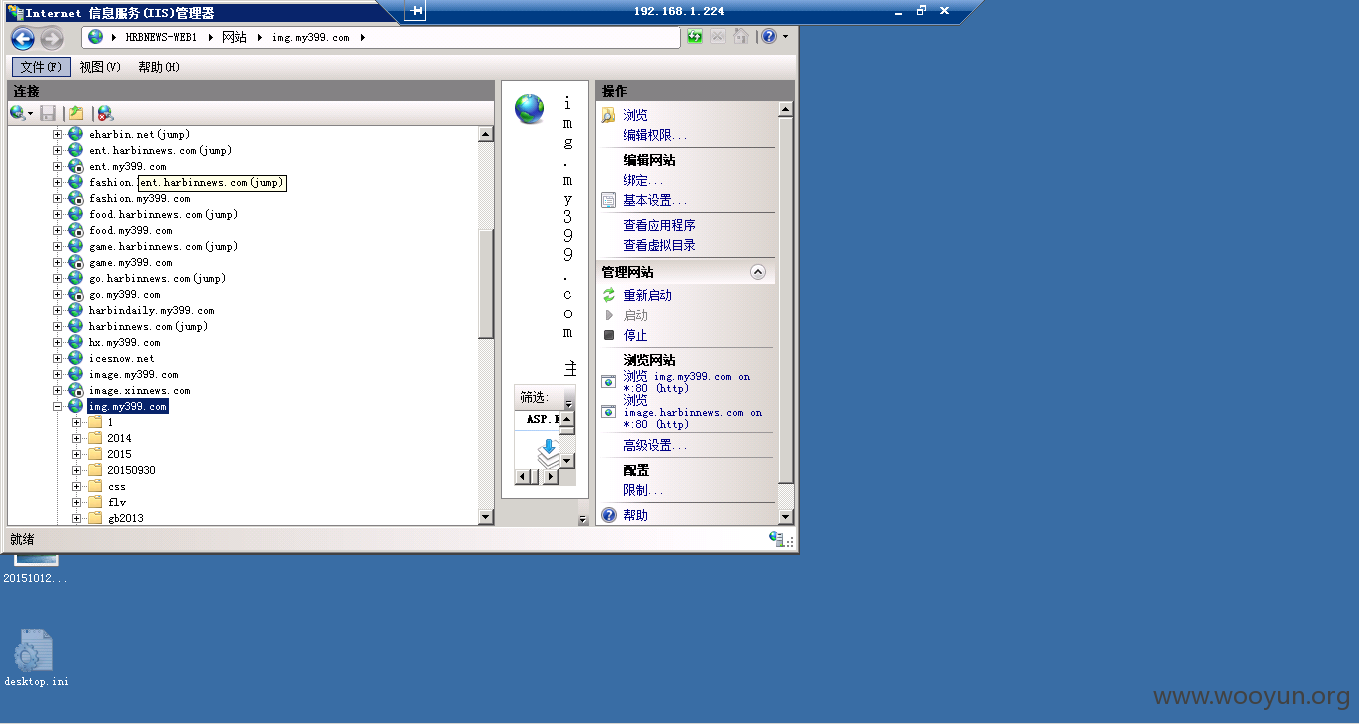Click the Up one level folder icon

click(76, 114)
